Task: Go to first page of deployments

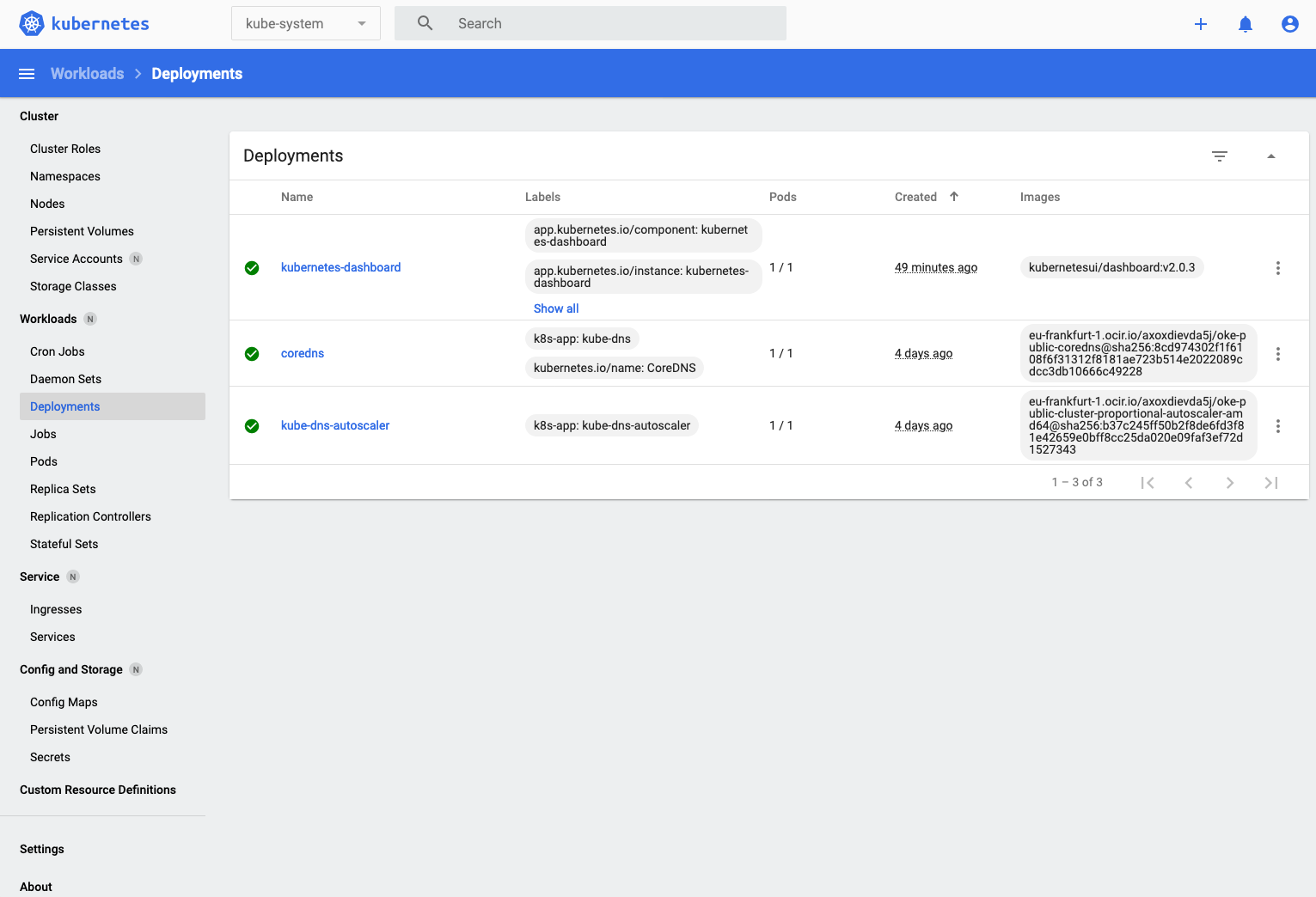Action: coord(1148,483)
